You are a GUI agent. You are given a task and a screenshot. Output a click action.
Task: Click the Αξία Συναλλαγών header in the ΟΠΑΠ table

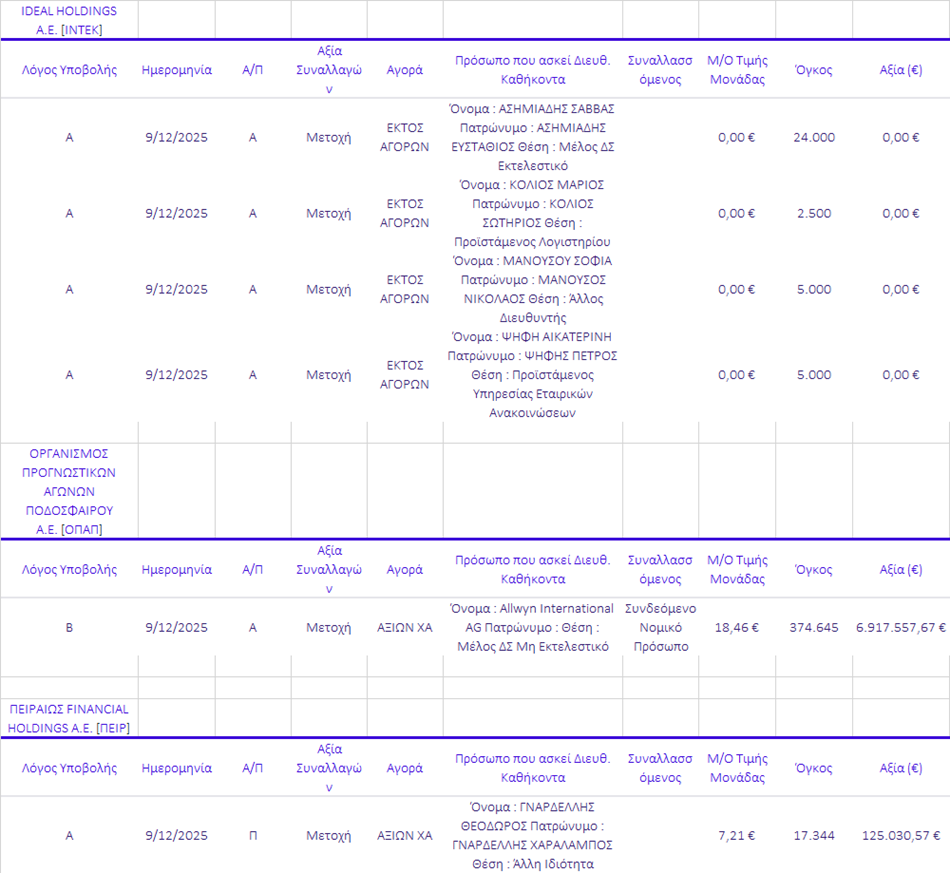click(329, 569)
